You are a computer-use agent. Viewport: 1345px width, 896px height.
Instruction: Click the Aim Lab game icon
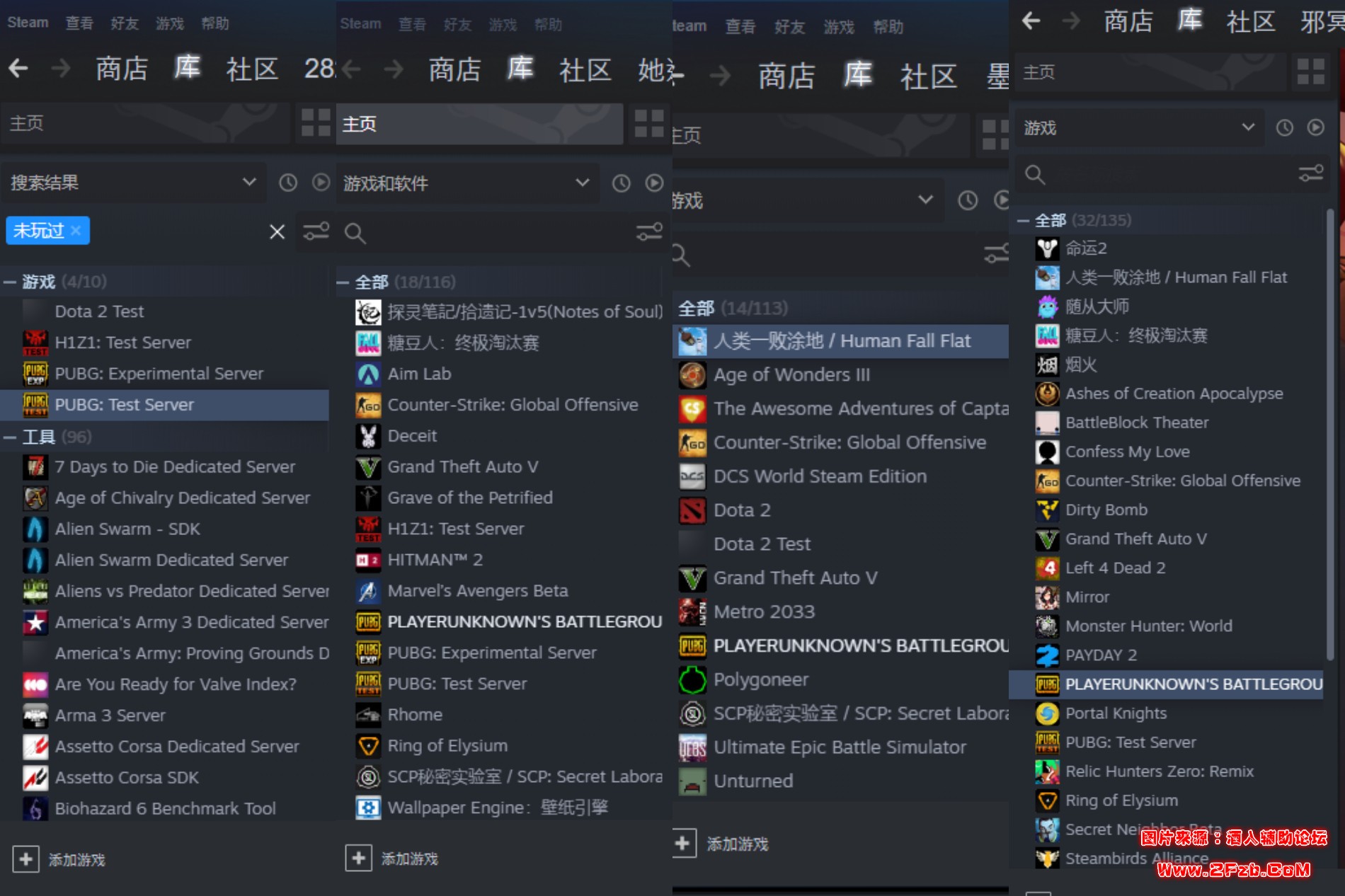click(368, 374)
